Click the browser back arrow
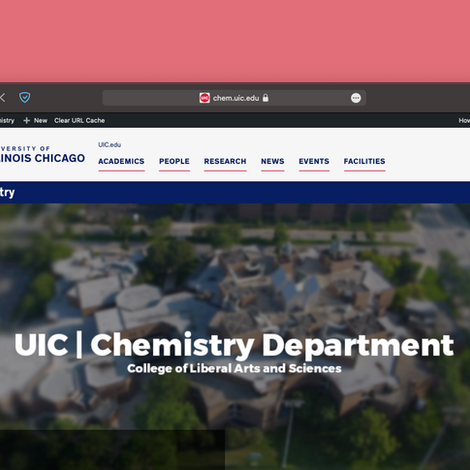Screen dimensions: 470x470 [2, 98]
